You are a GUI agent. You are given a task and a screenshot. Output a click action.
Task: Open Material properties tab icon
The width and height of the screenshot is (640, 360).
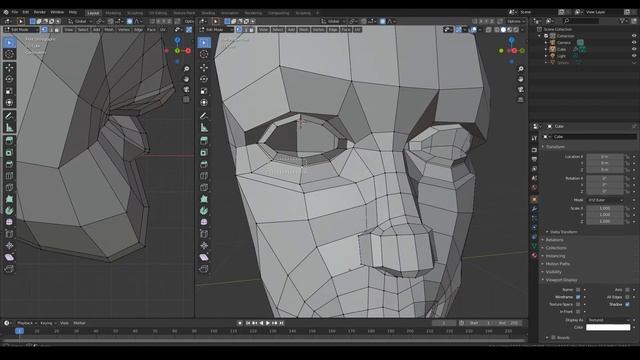pyautogui.click(x=534, y=256)
